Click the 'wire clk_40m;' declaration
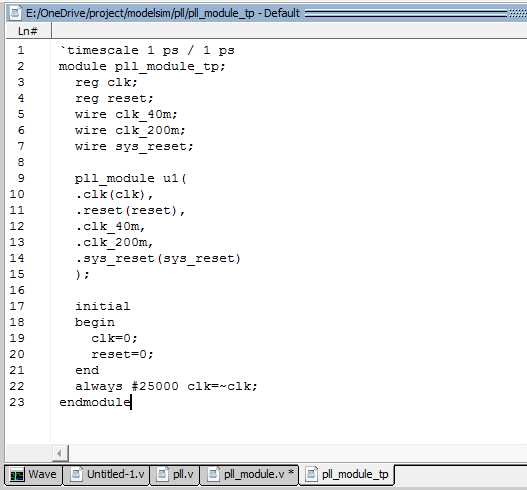 (x=126, y=114)
